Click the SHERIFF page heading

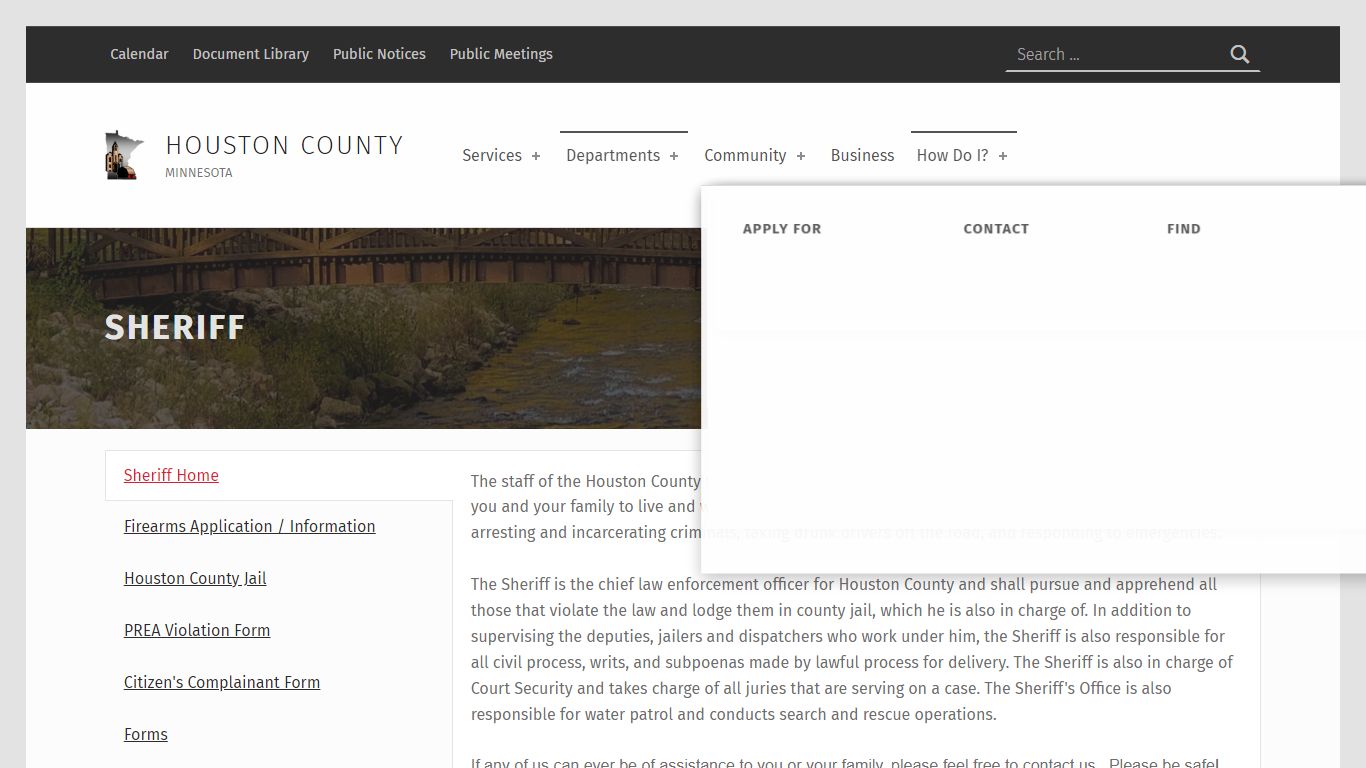(175, 328)
